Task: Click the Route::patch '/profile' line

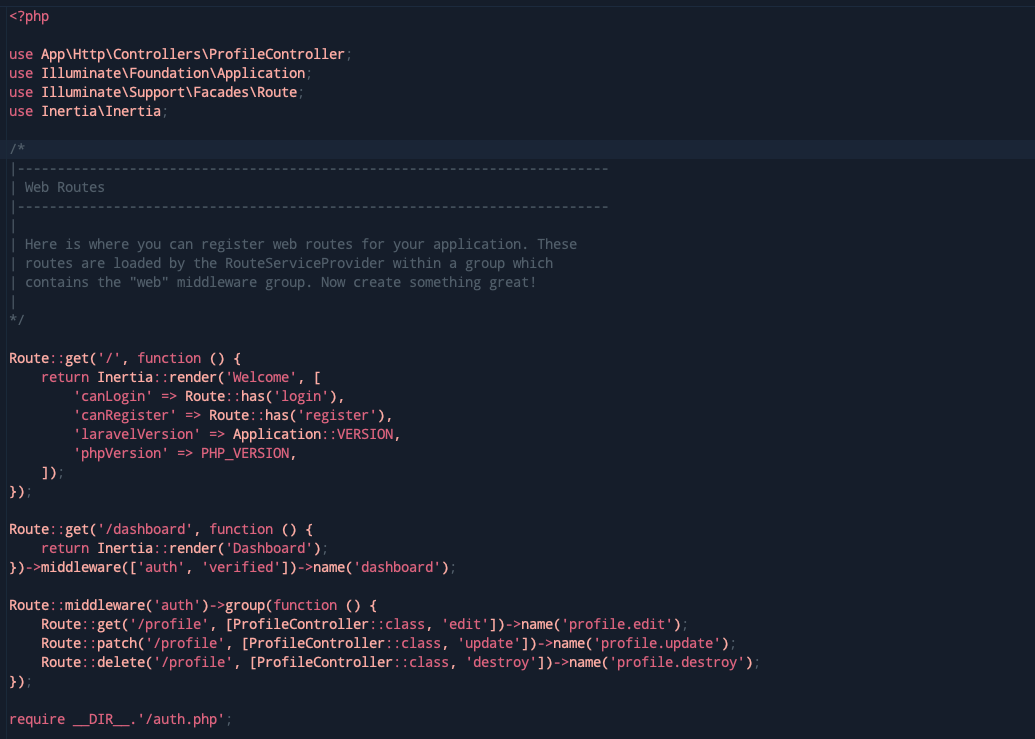Action: pyautogui.click(x=120, y=643)
